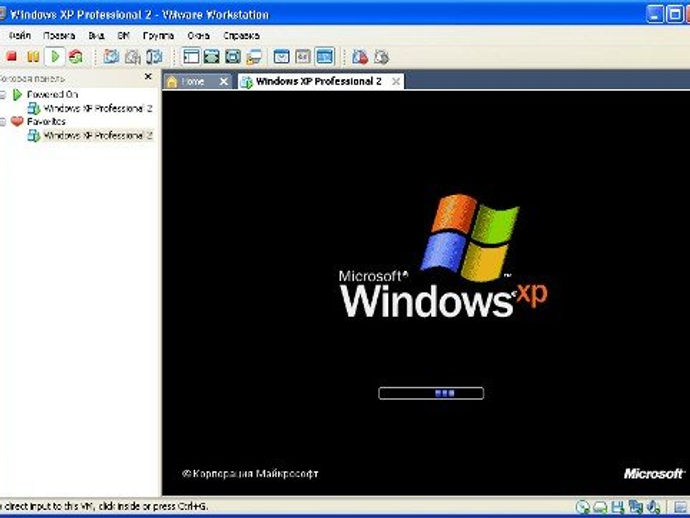Open the Окна menu
The height and width of the screenshot is (518, 690).
pos(198,36)
